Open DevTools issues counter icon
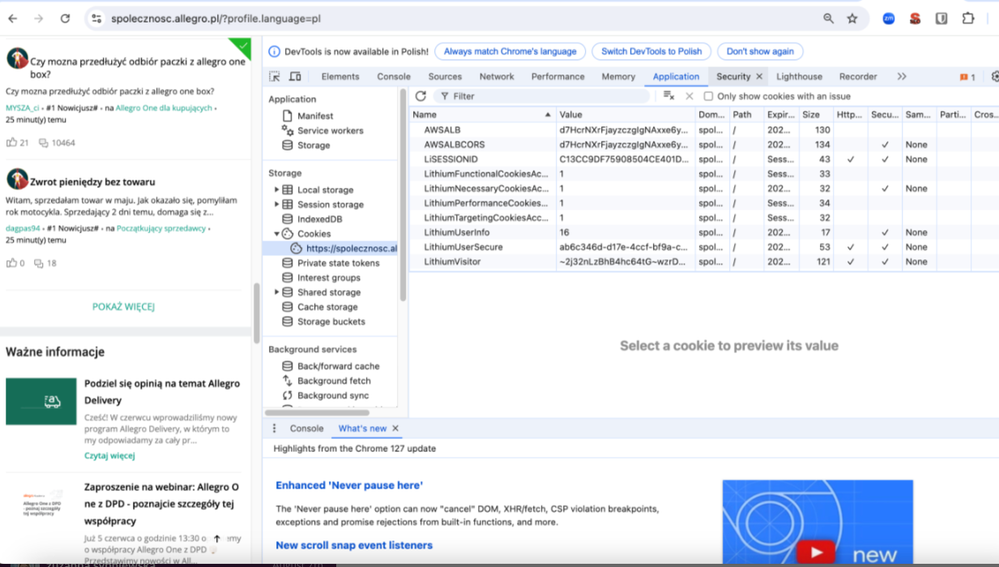The height and width of the screenshot is (567, 999). click(x=967, y=76)
